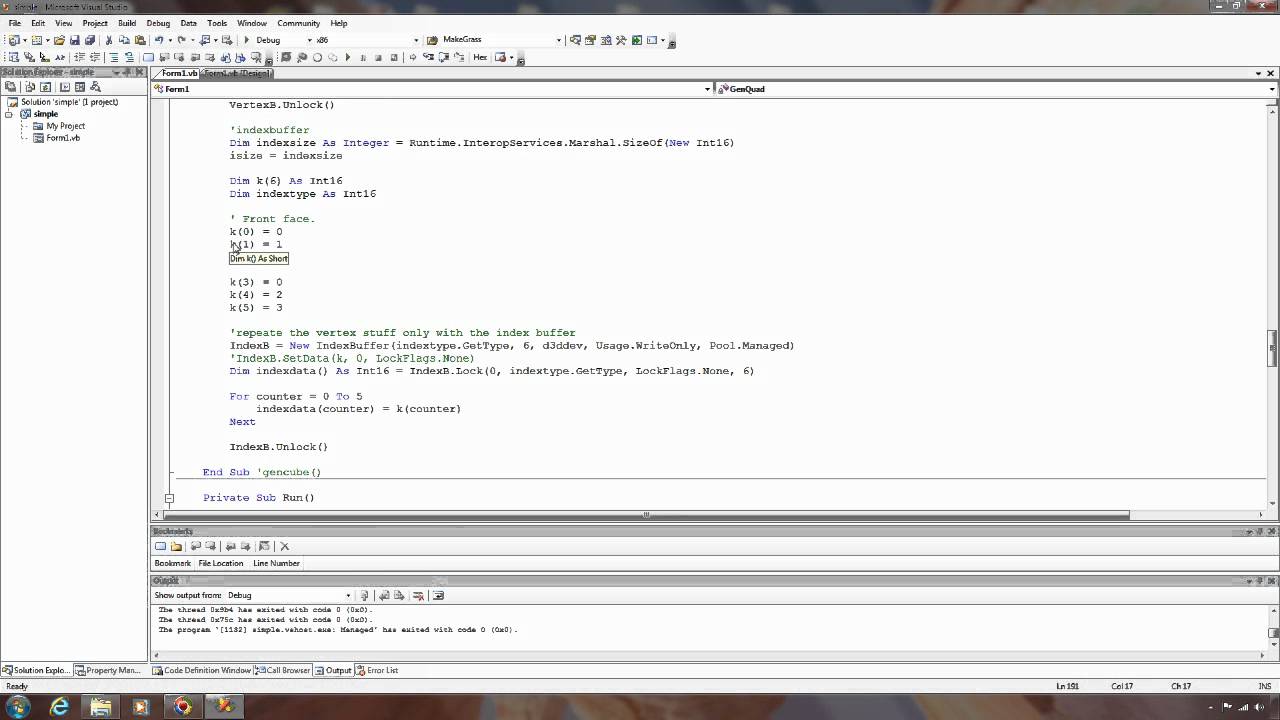Toggle Hex display button
This screenshot has height=720, width=1280.
480,57
